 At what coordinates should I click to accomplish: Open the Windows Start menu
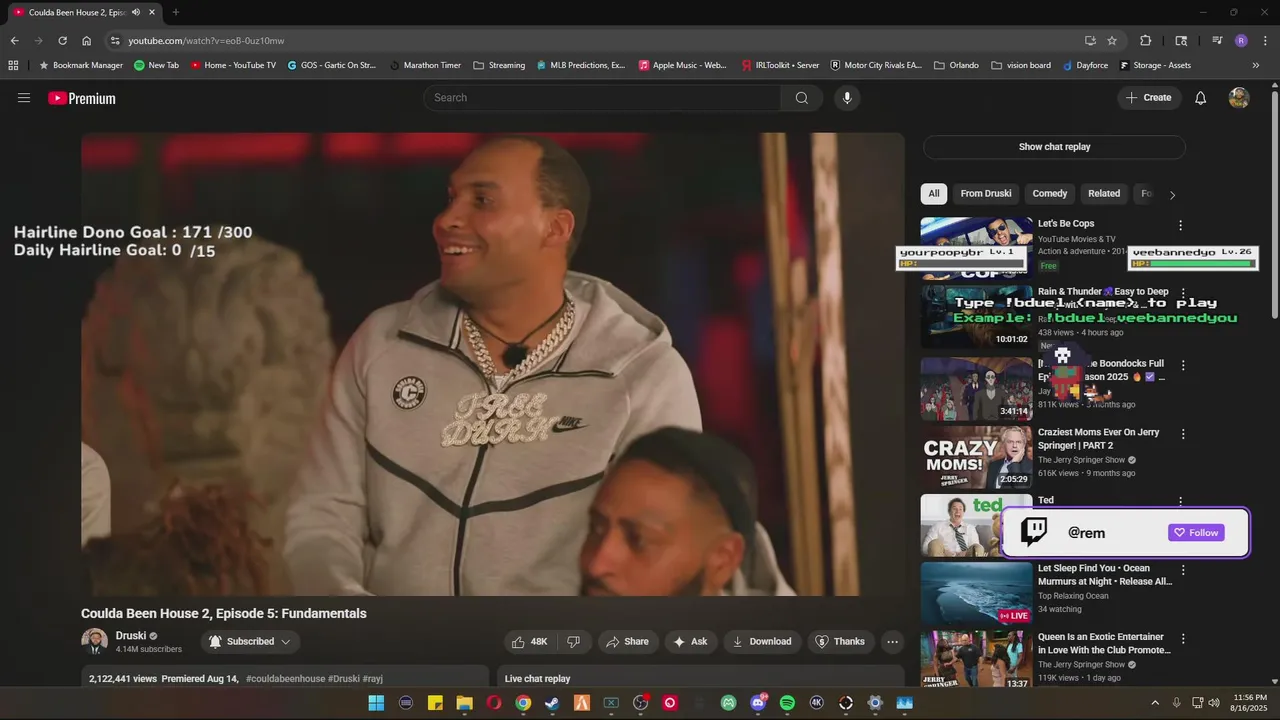[x=376, y=703]
